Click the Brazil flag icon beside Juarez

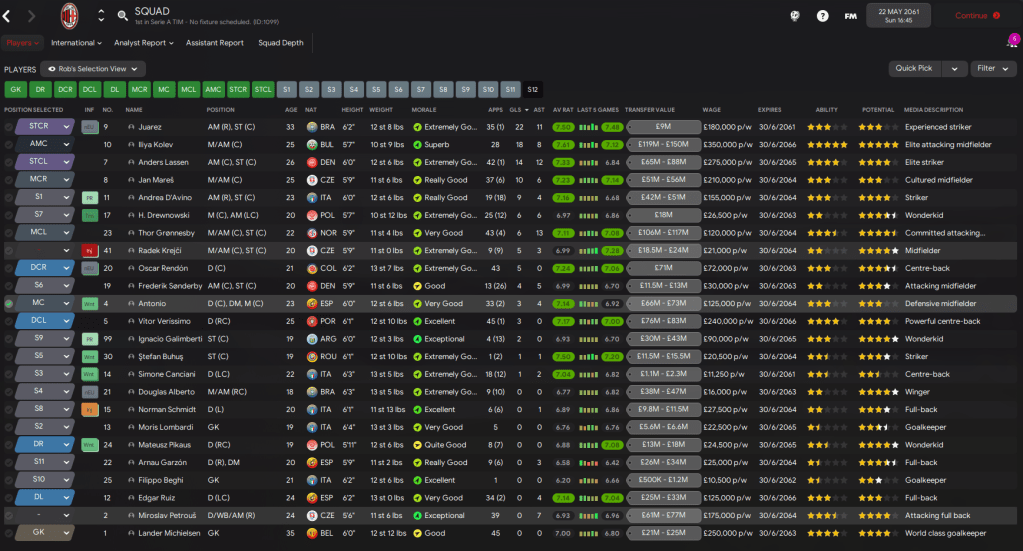[311, 127]
